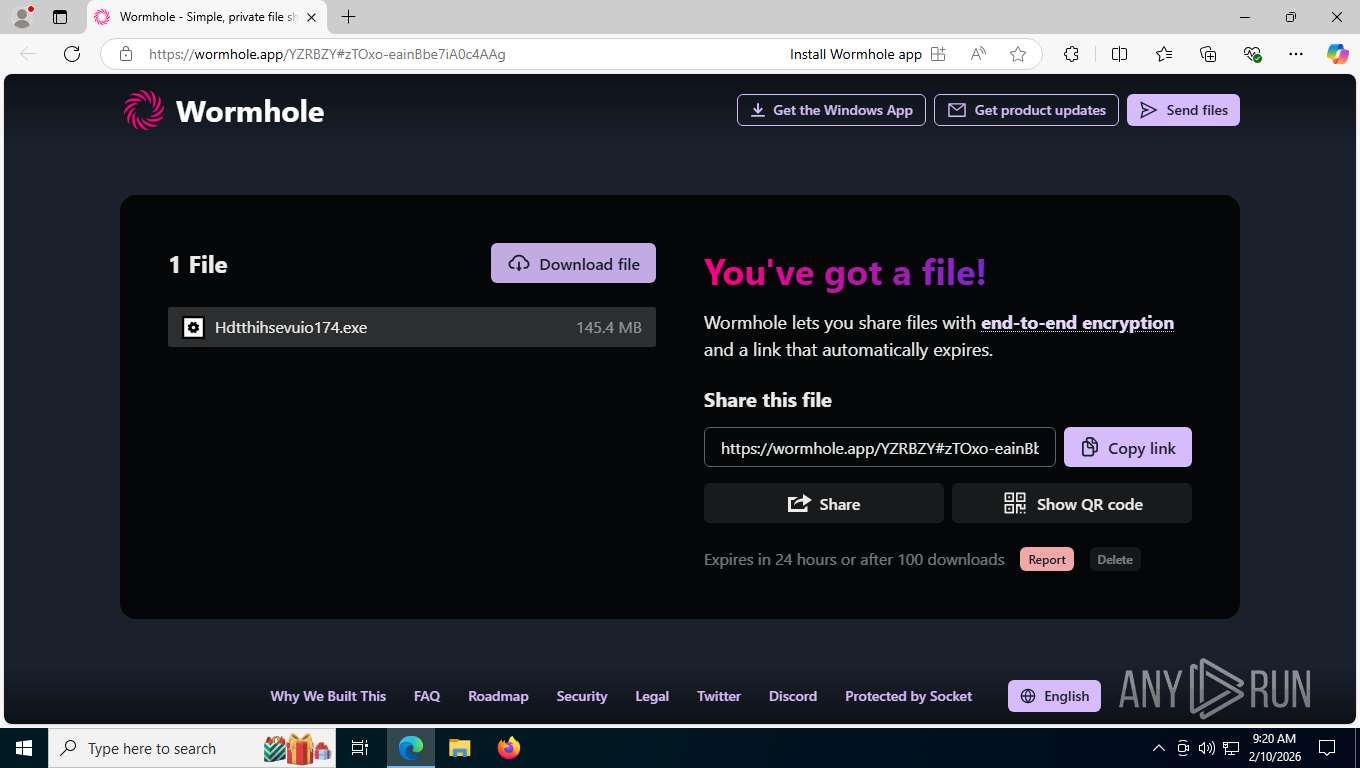The height and width of the screenshot is (768, 1360).
Task: Open Read aloud in address bar
Action: [x=978, y=54]
